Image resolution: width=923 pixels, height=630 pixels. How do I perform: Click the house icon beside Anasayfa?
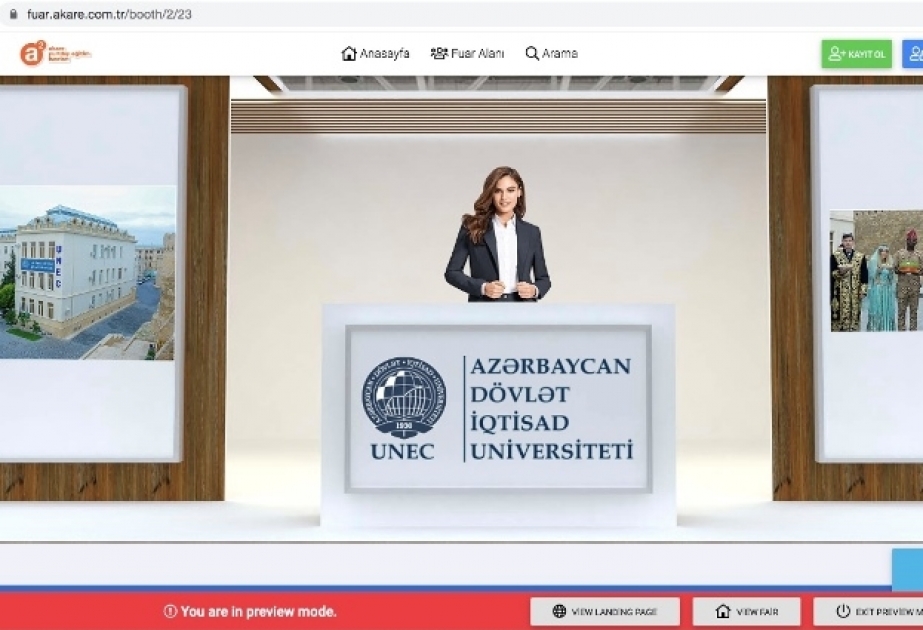point(349,54)
